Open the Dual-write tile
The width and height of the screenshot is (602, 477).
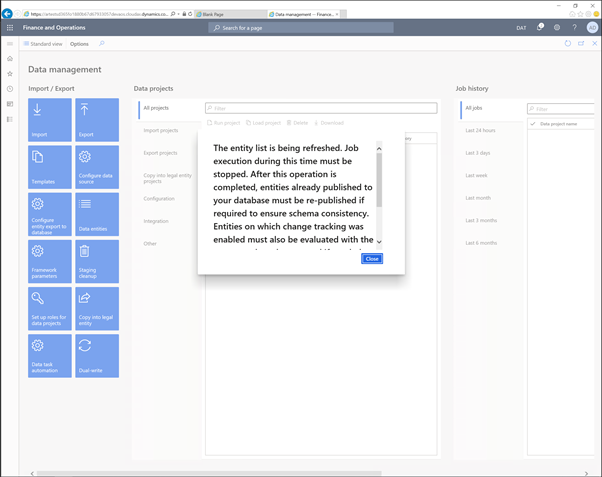[x=97, y=355]
